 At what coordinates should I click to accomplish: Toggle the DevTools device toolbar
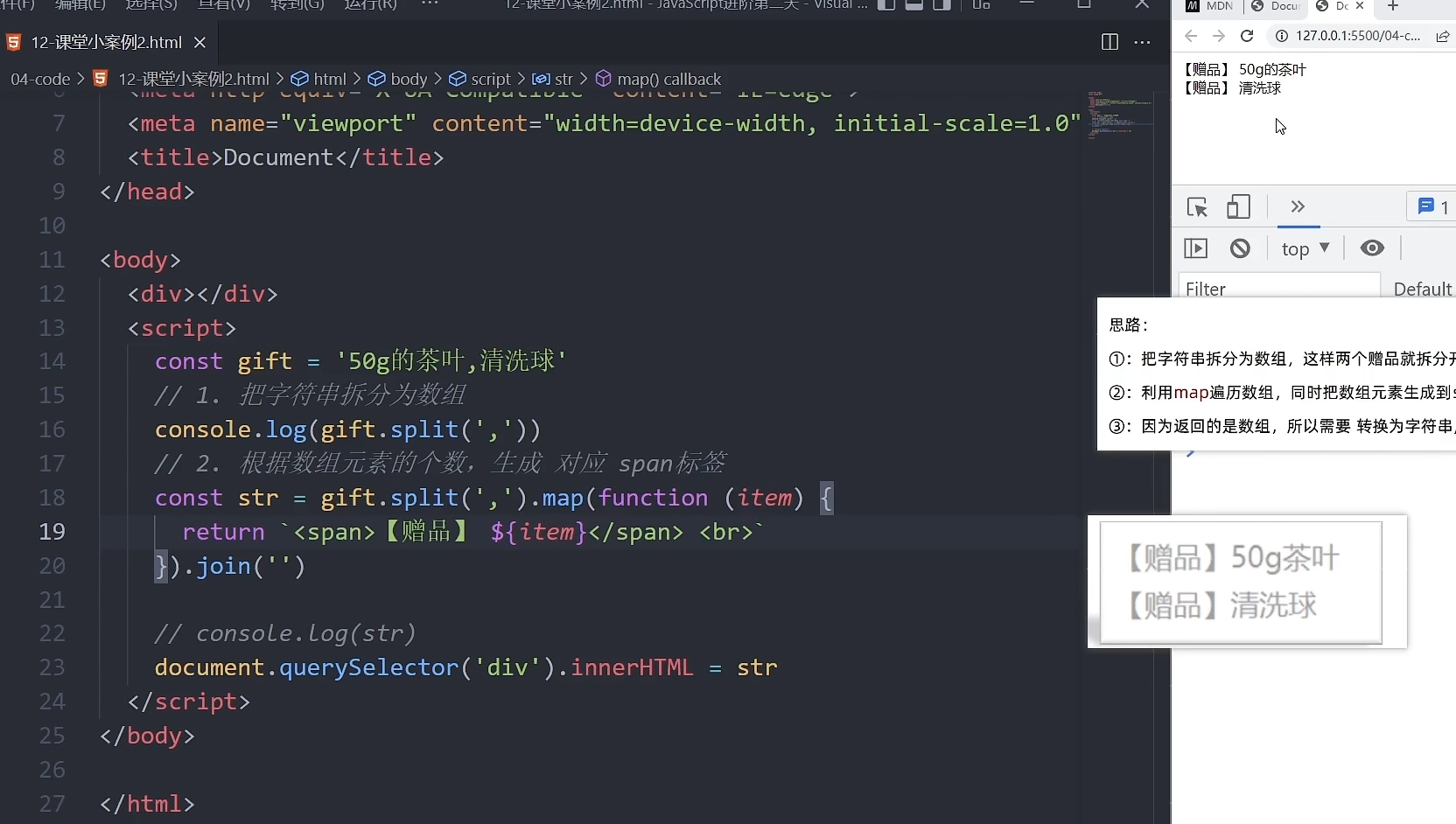click(x=1238, y=207)
